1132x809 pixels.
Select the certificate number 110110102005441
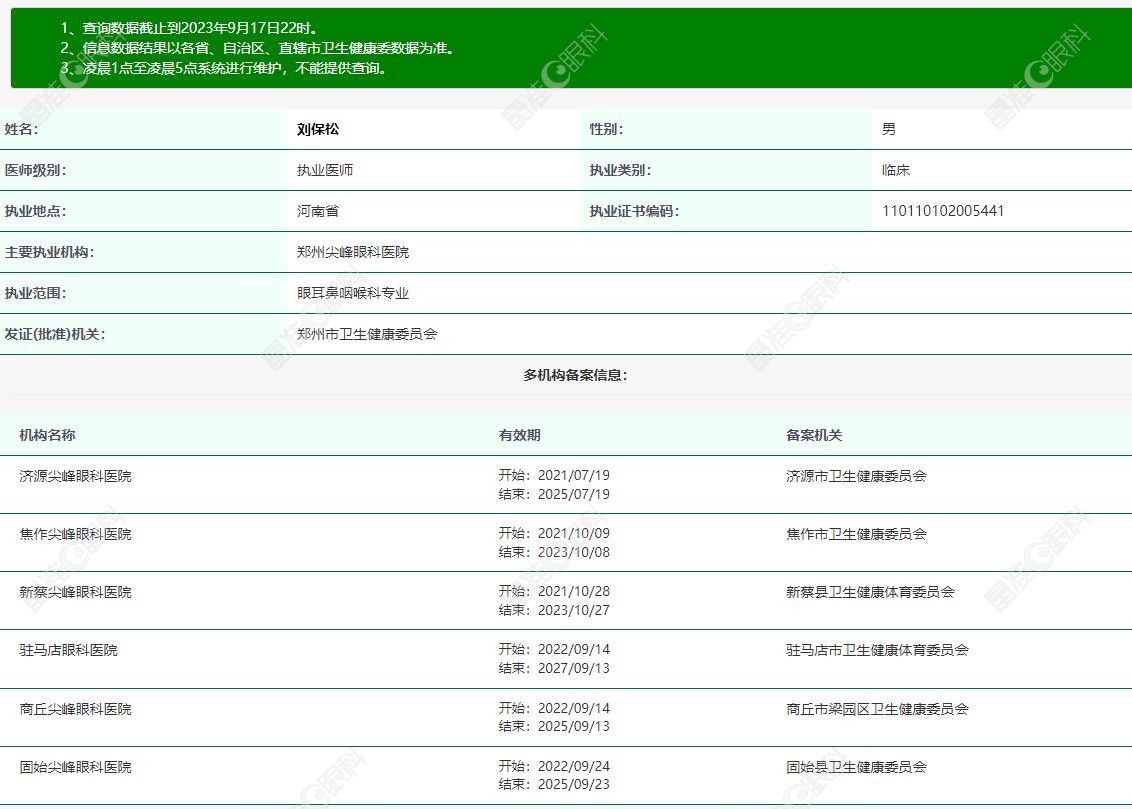[x=943, y=211]
